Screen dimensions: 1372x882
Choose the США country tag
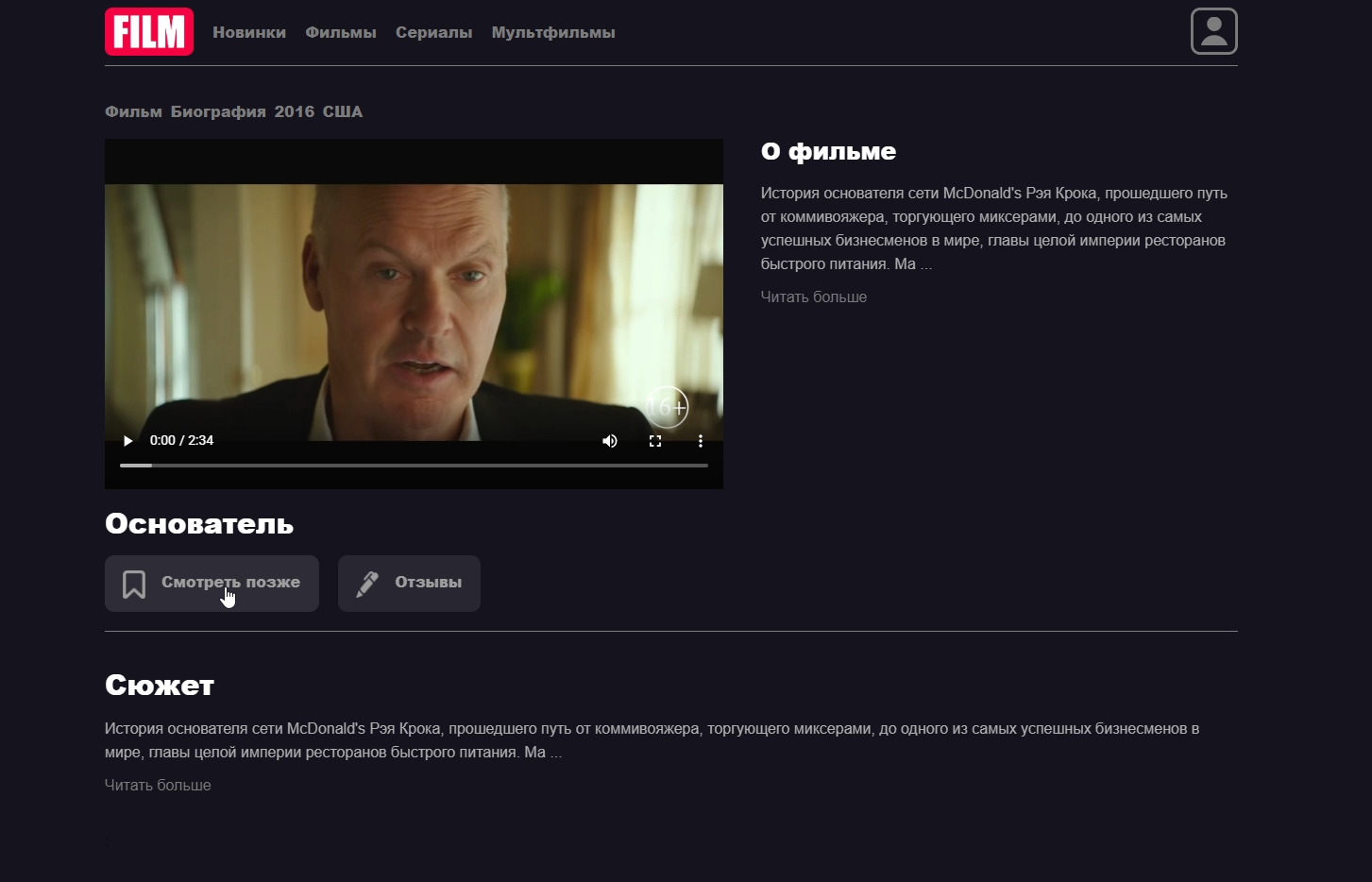coord(343,111)
